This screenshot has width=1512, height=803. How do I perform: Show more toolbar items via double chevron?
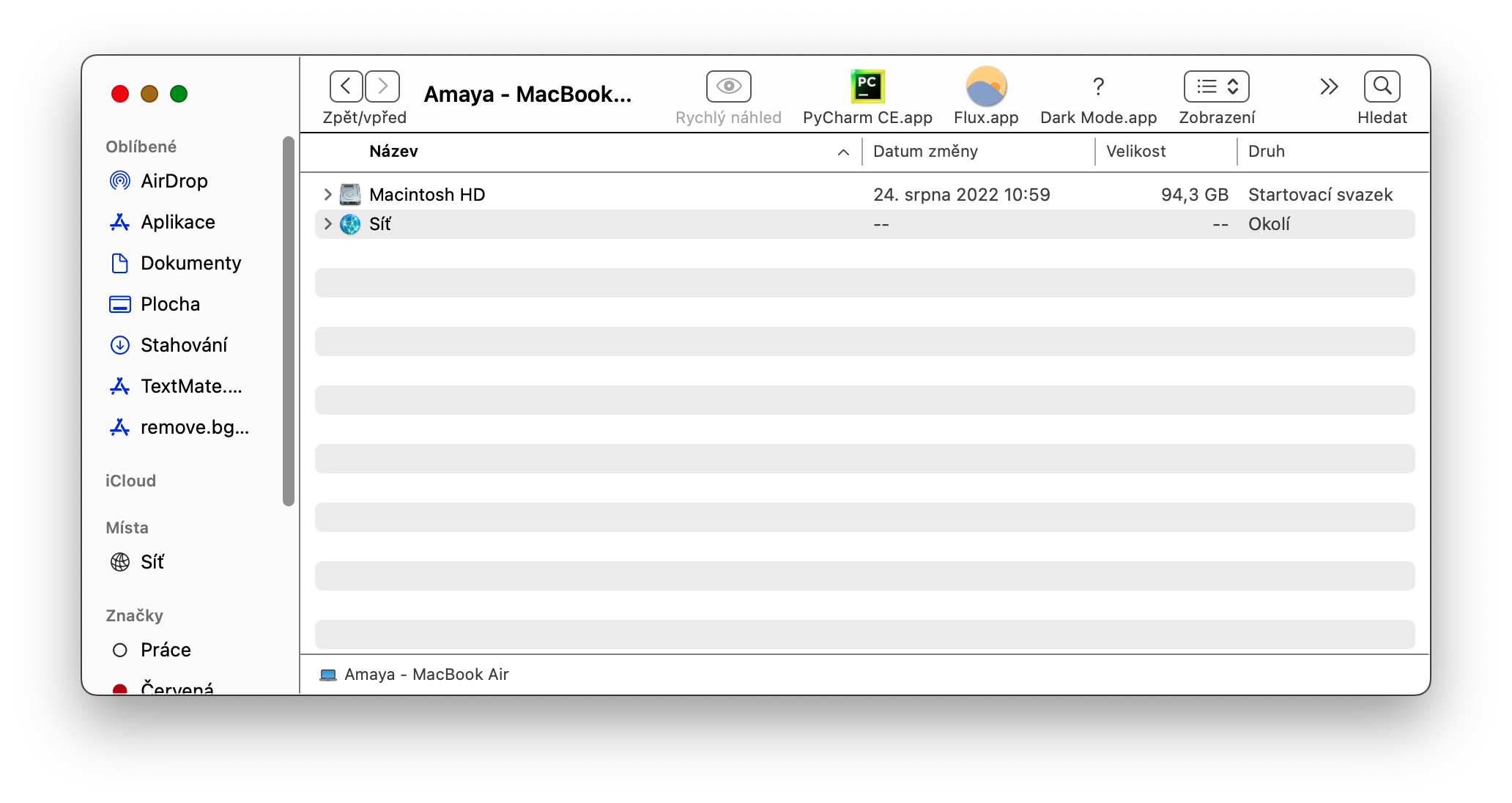pyautogui.click(x=1329, y=87)
